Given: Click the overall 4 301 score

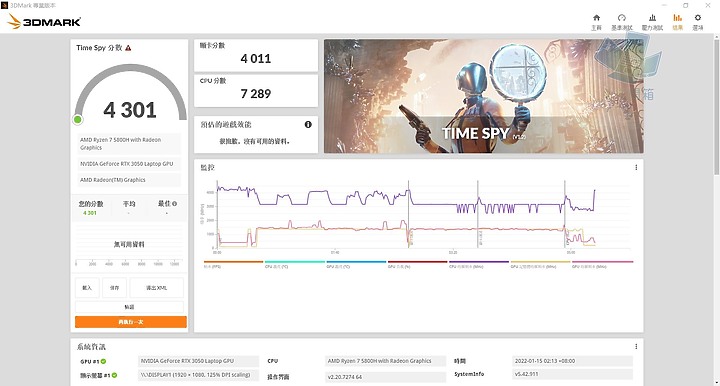Looking at the screenshot, I should point(130,110).
